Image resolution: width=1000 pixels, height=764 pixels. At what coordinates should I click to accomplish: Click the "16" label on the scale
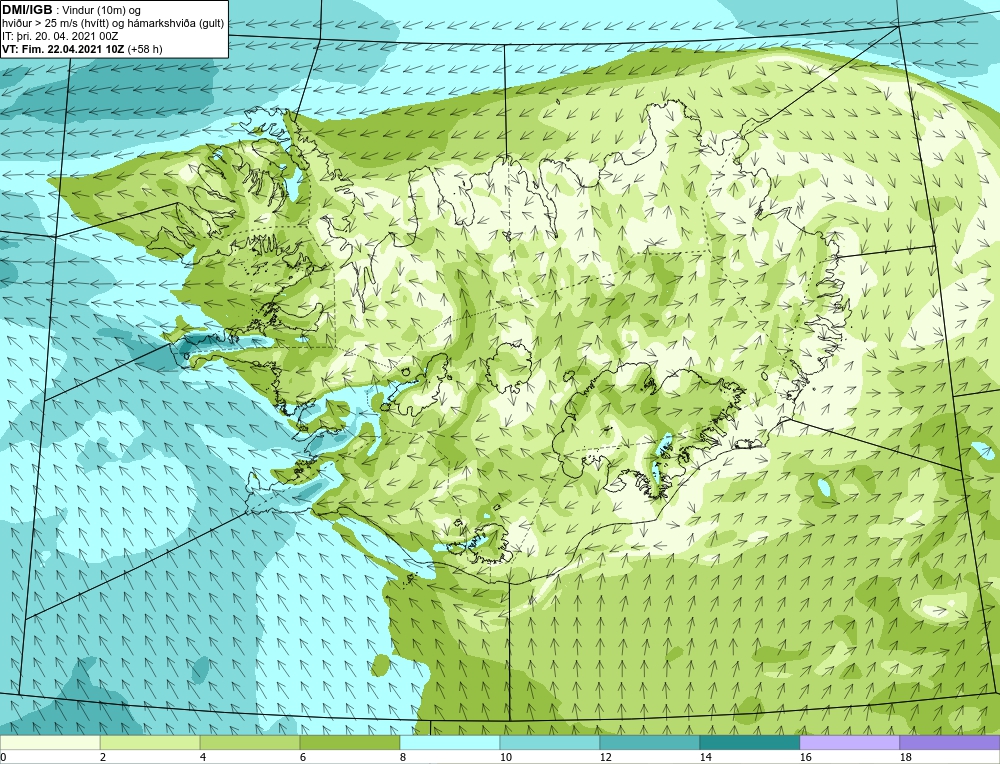(806, 757)
